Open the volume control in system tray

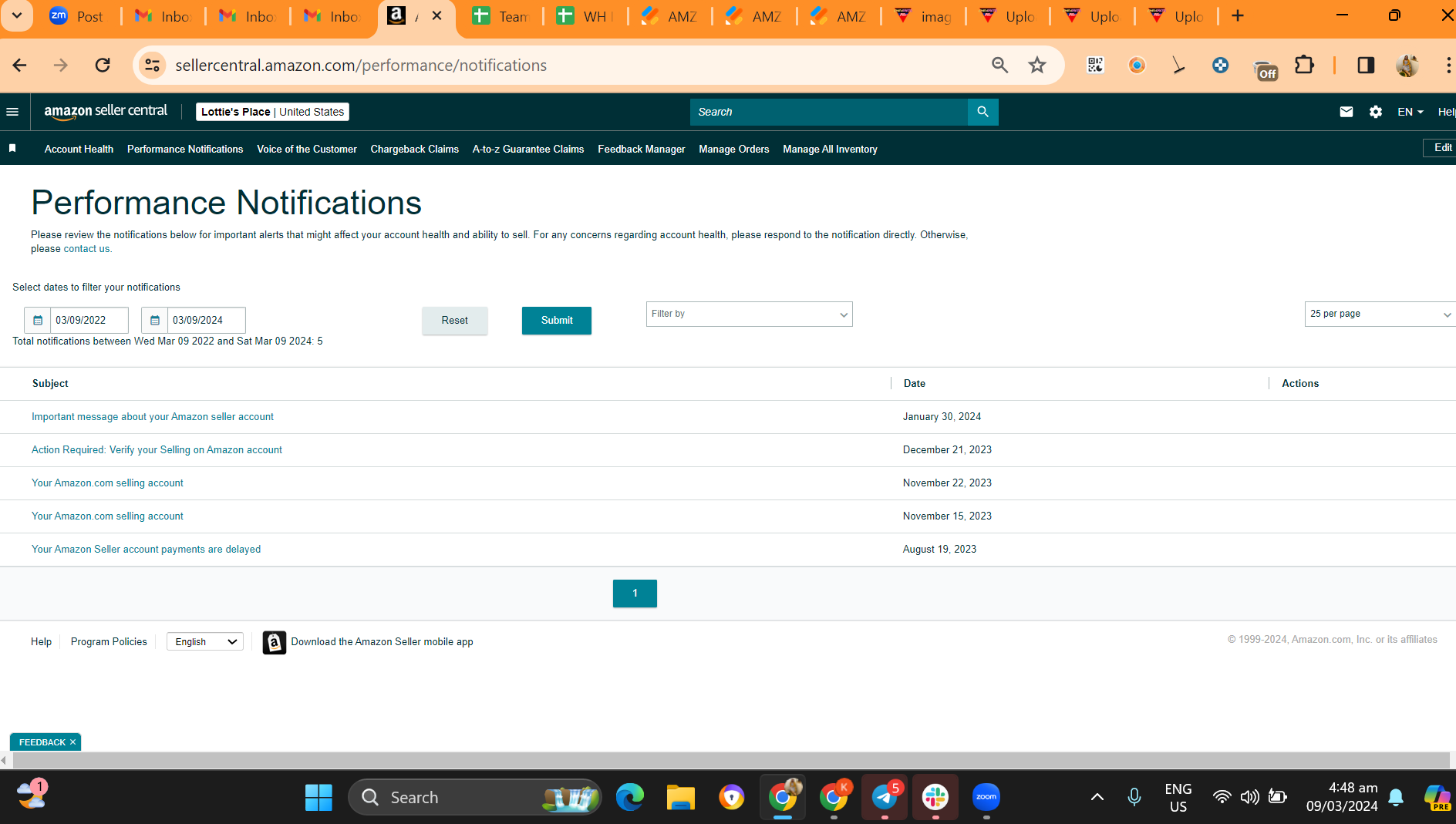pos(1249,797)
